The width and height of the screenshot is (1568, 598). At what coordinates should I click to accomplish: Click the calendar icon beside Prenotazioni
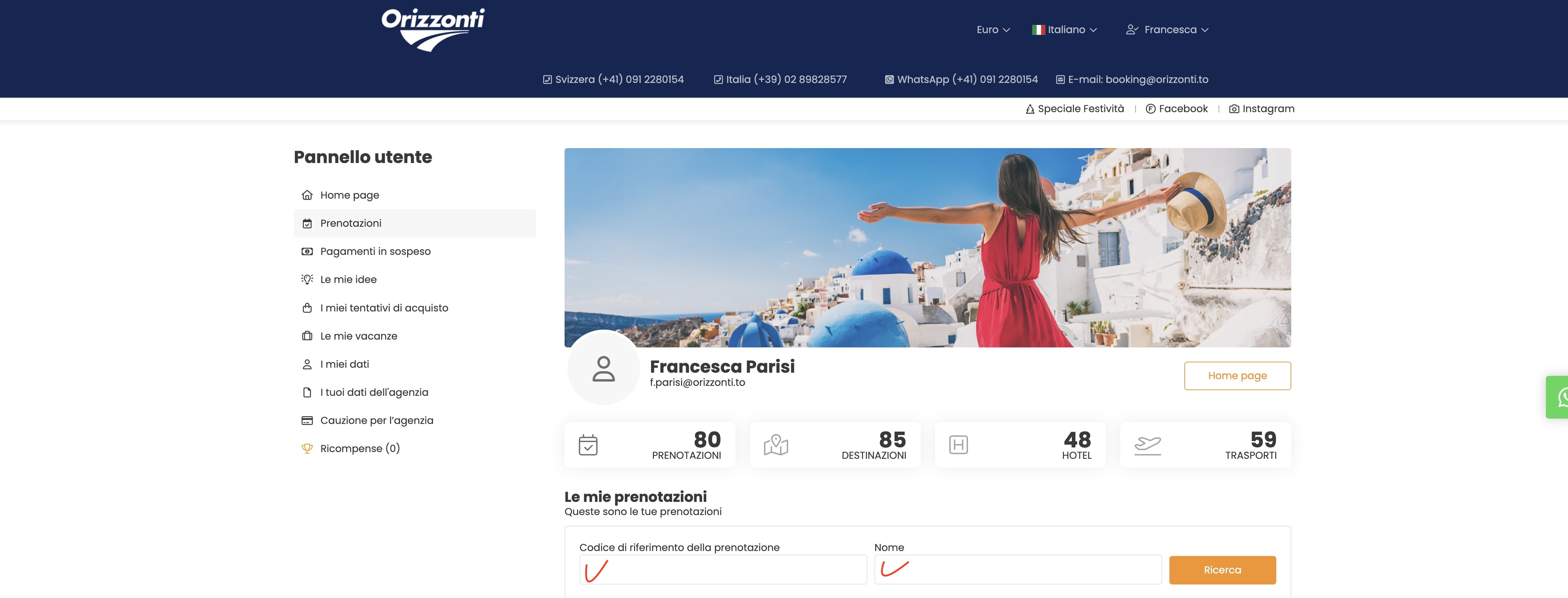pos(307,223)
